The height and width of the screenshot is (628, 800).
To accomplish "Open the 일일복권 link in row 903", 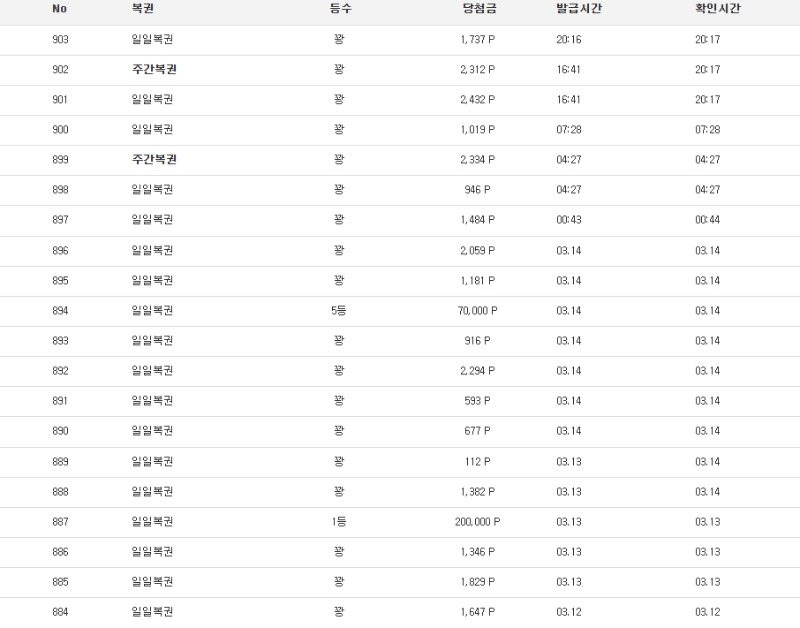I will 152,39.
